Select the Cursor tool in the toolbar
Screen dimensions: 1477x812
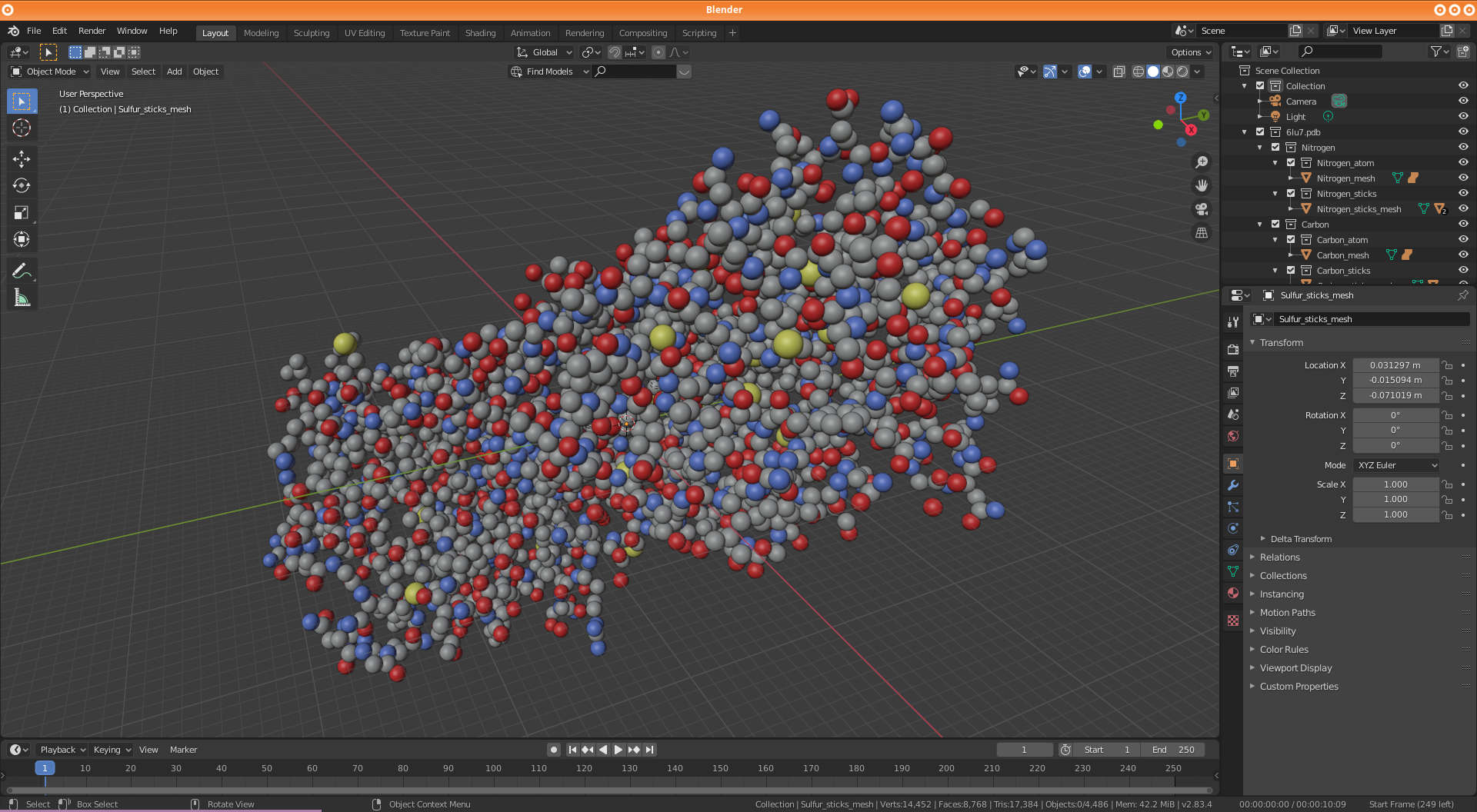point(22,128)
